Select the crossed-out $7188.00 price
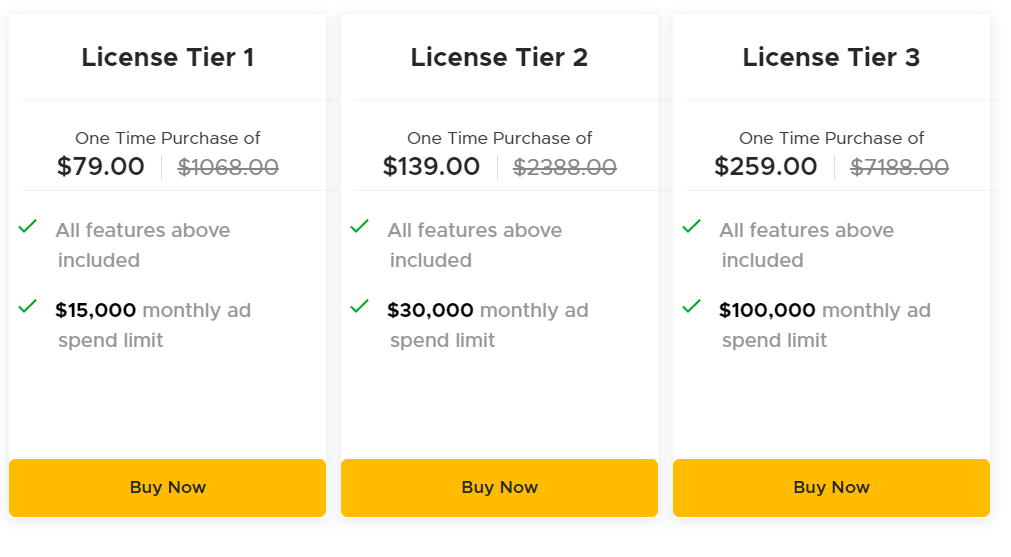1011x557 pixels. pos(899,168)
